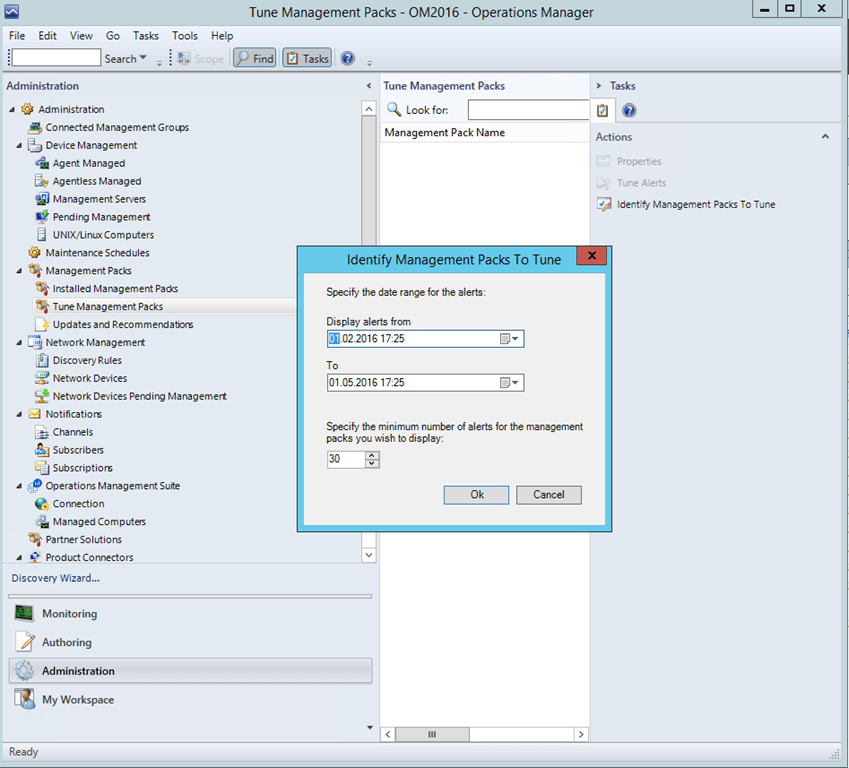The height and width of the screenshot is (768, 849).
Task: Click the Tasks pane clipboard icon
Action: (602, 110)
